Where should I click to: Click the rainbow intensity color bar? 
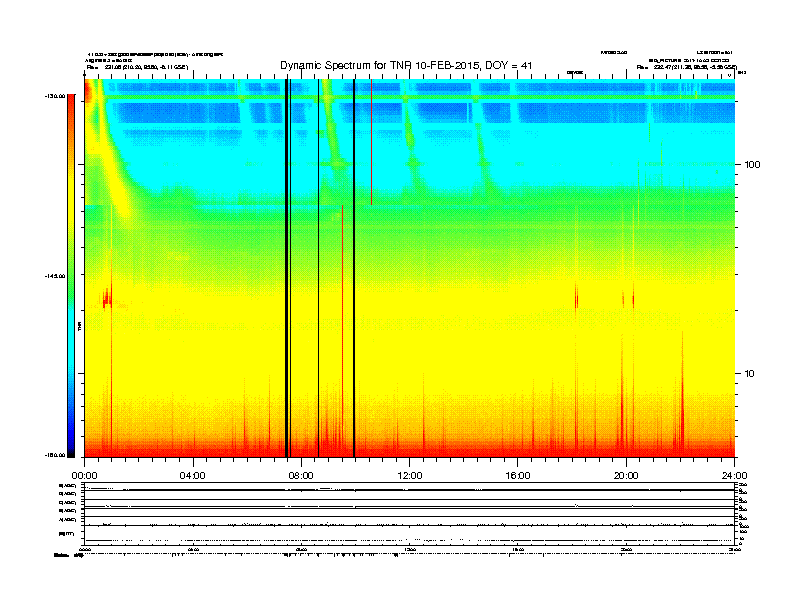pyautogui.click(x=71, y=276)
